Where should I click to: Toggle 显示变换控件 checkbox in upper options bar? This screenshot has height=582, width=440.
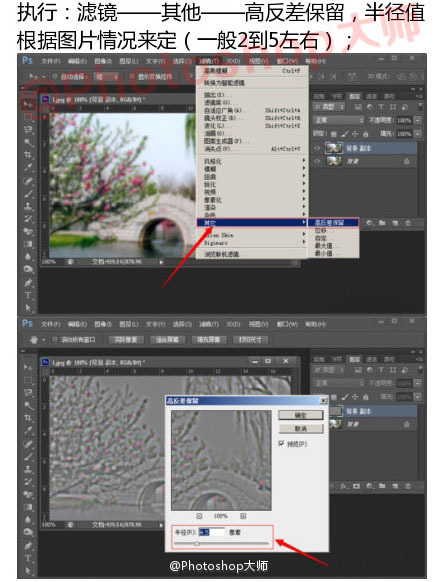pyautogui.click(x=132, y=76)
